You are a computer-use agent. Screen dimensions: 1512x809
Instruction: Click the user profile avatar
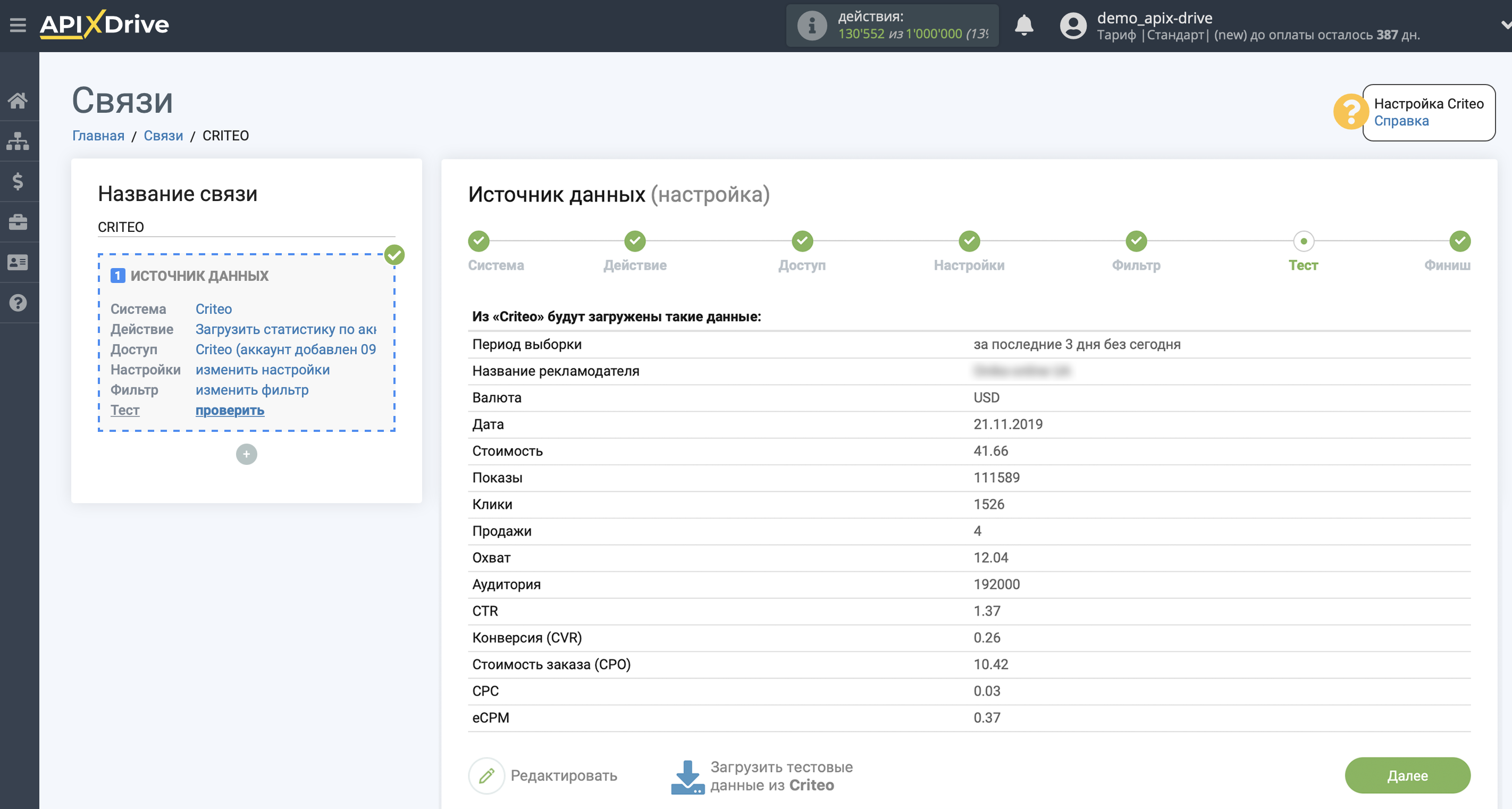(x=1073, y=26)
